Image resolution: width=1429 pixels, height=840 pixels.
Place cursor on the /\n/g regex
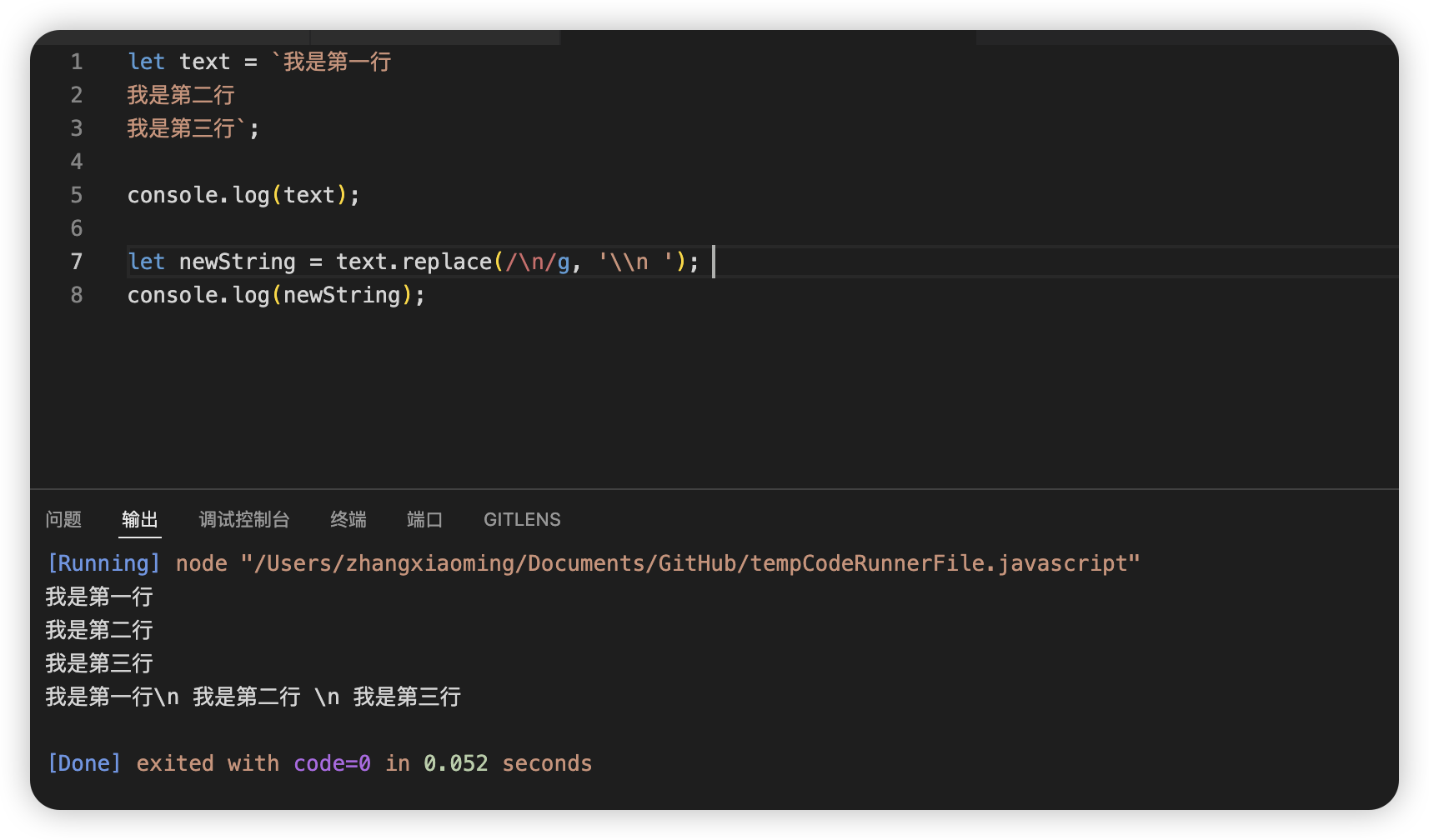coord(538,262)
